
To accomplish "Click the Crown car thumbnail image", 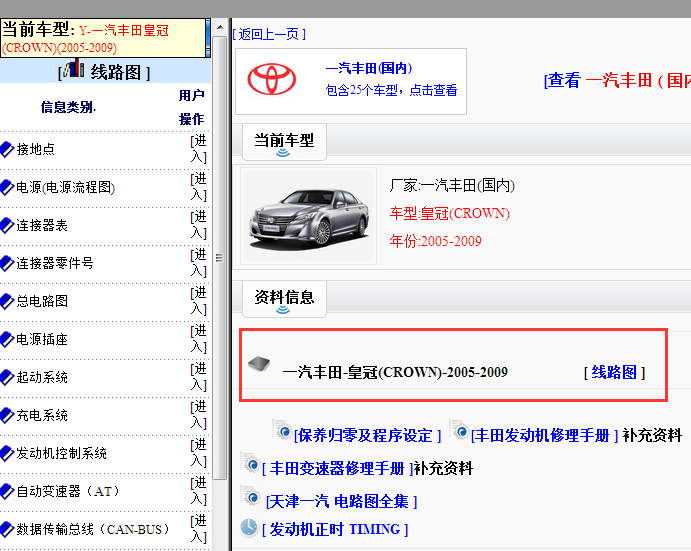I will (308, 216).
